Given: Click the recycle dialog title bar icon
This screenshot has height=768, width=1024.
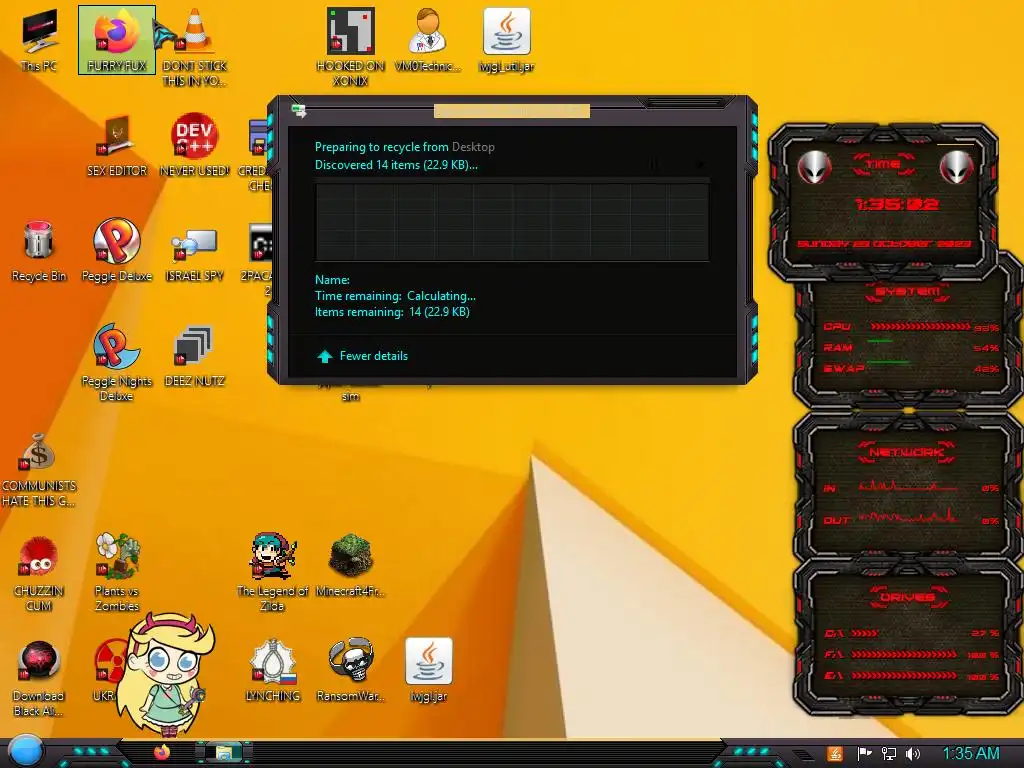Looking at the screenshot, I should tap(299, 110).
